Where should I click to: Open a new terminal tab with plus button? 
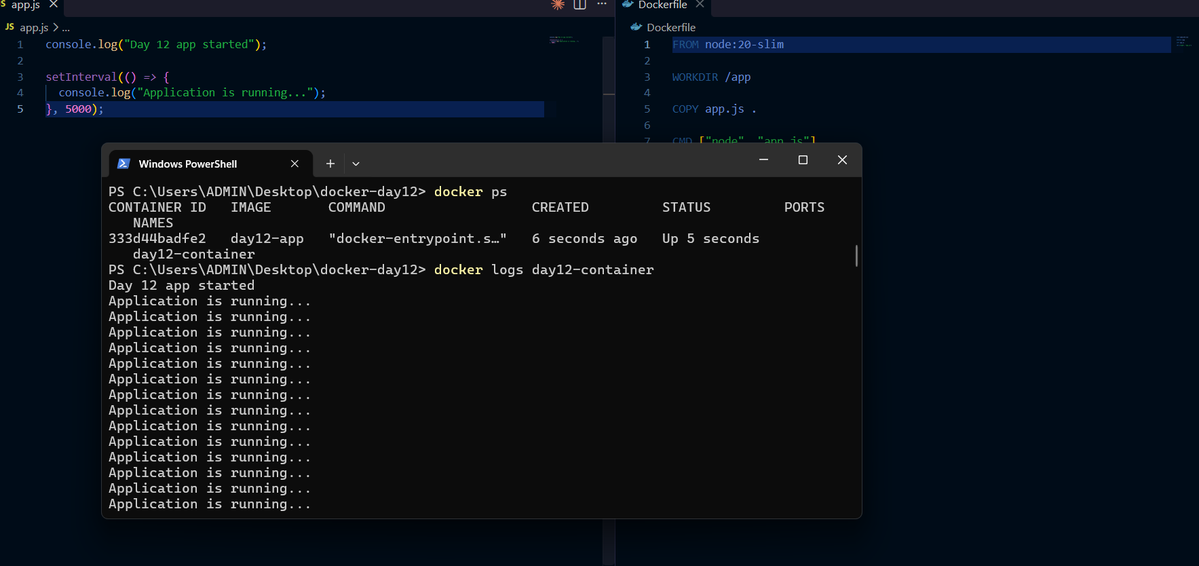click(x=330, y=164)
